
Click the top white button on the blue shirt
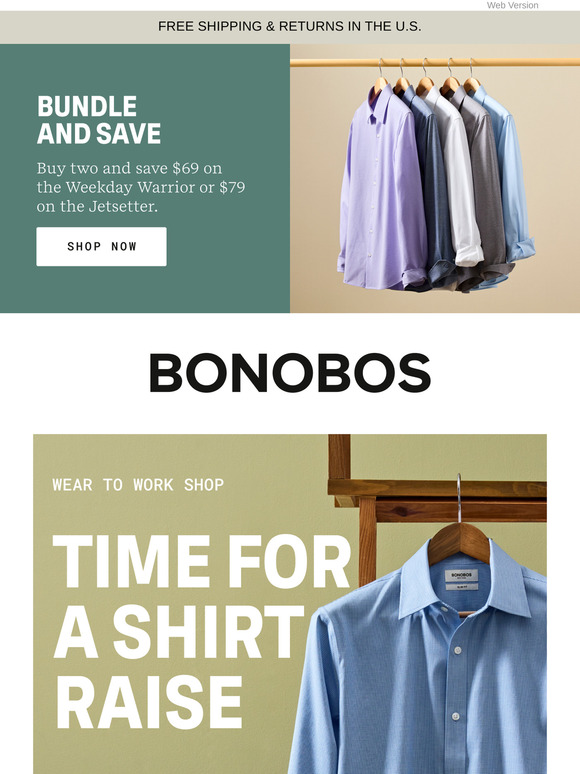[x=458, y=651]
